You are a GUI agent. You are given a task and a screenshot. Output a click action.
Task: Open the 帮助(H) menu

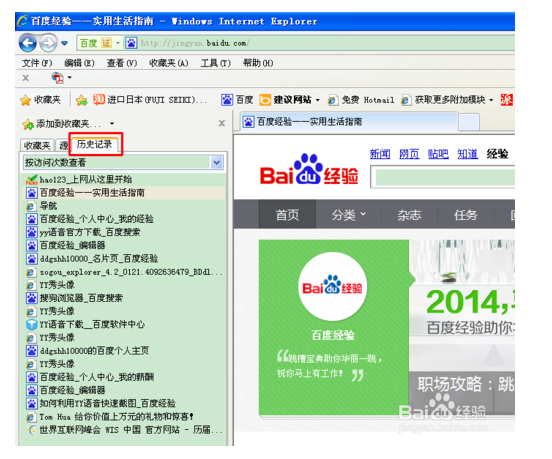(258, 63)
